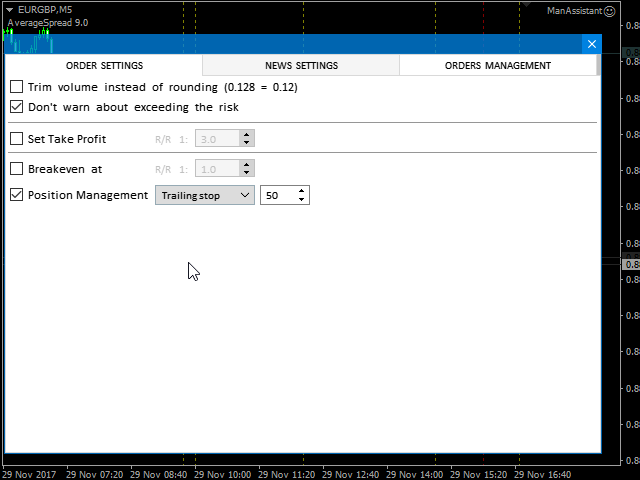Enable Trim volume instead of rounding
Image resolution: width=640 pixels, height=480 pixels.
pyautogui.click(x=16, y=87)
